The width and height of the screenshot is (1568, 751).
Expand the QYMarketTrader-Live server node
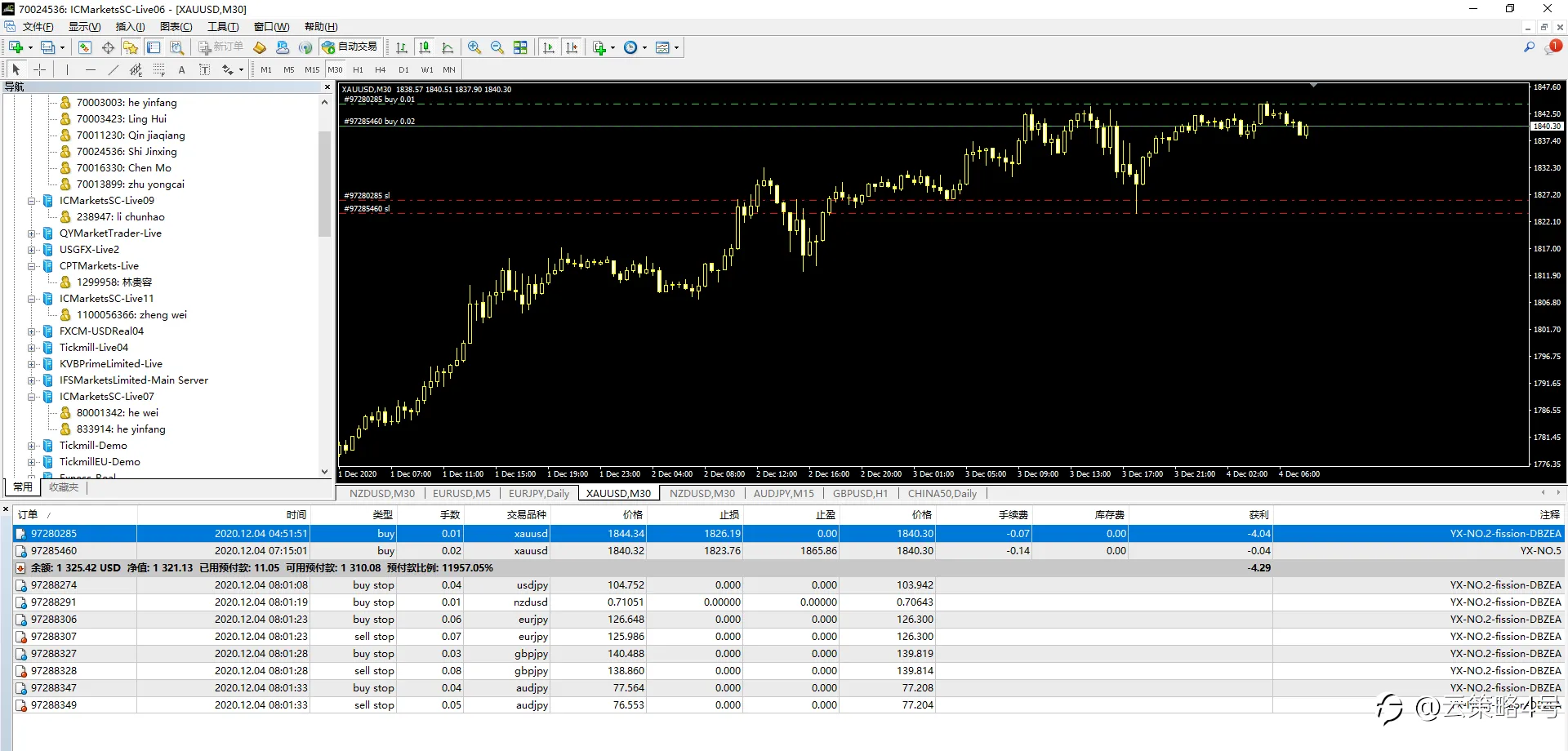coord(32,233)
